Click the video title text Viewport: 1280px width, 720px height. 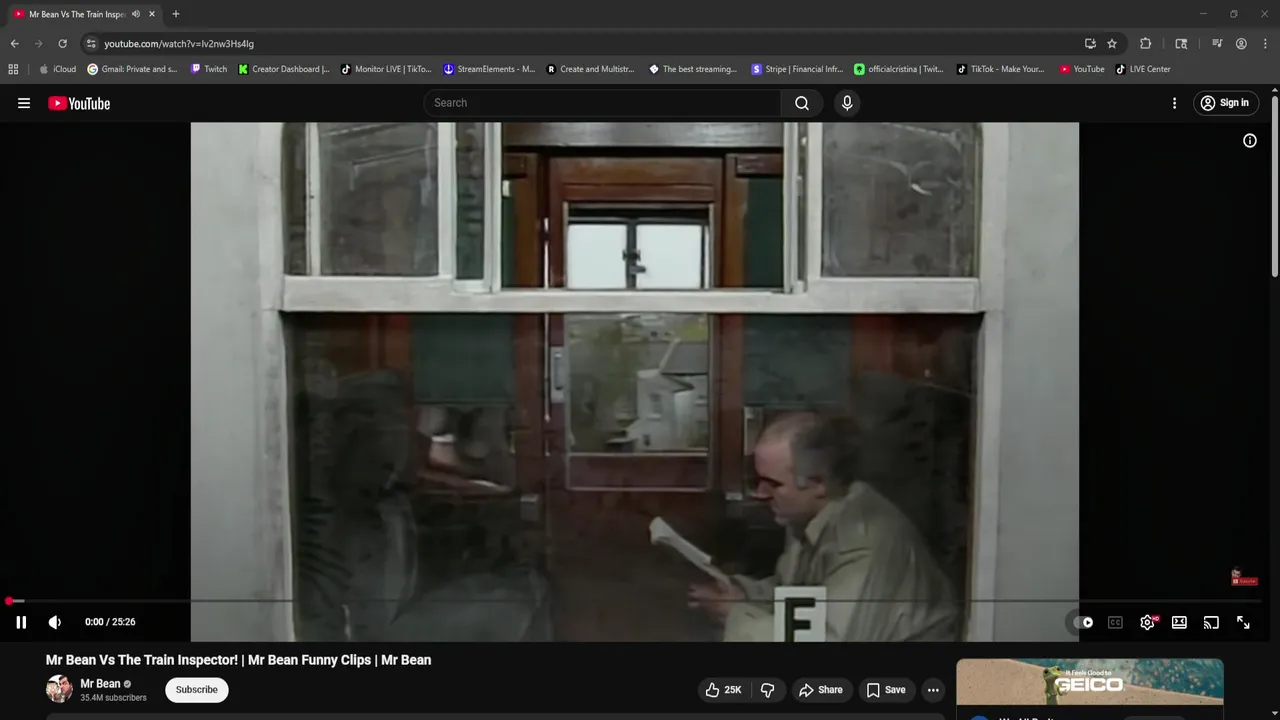click(x=238, y=660)
